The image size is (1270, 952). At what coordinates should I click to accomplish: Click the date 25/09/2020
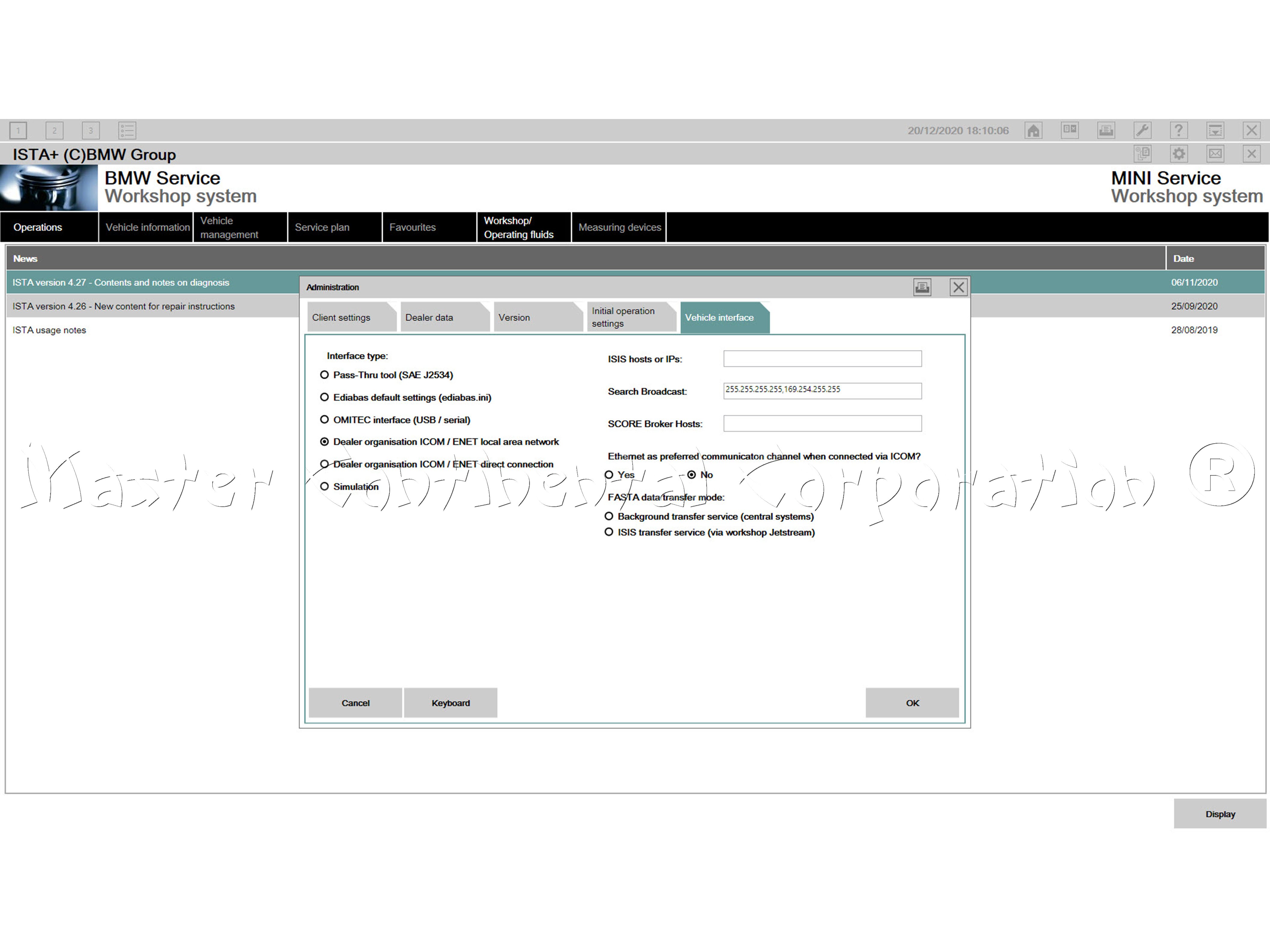(x=1194, y=307)
